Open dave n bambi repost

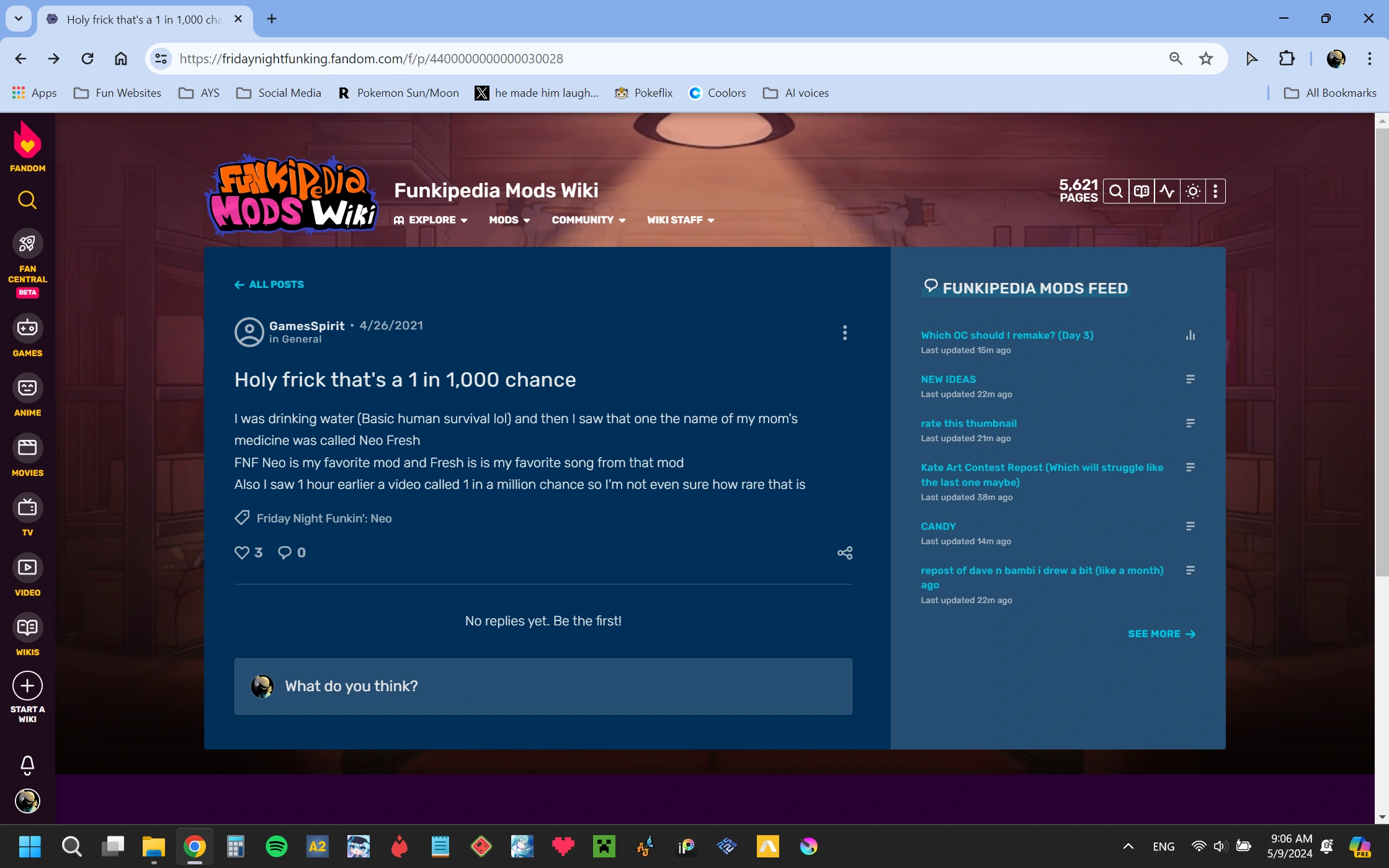tap(1042, 577)
